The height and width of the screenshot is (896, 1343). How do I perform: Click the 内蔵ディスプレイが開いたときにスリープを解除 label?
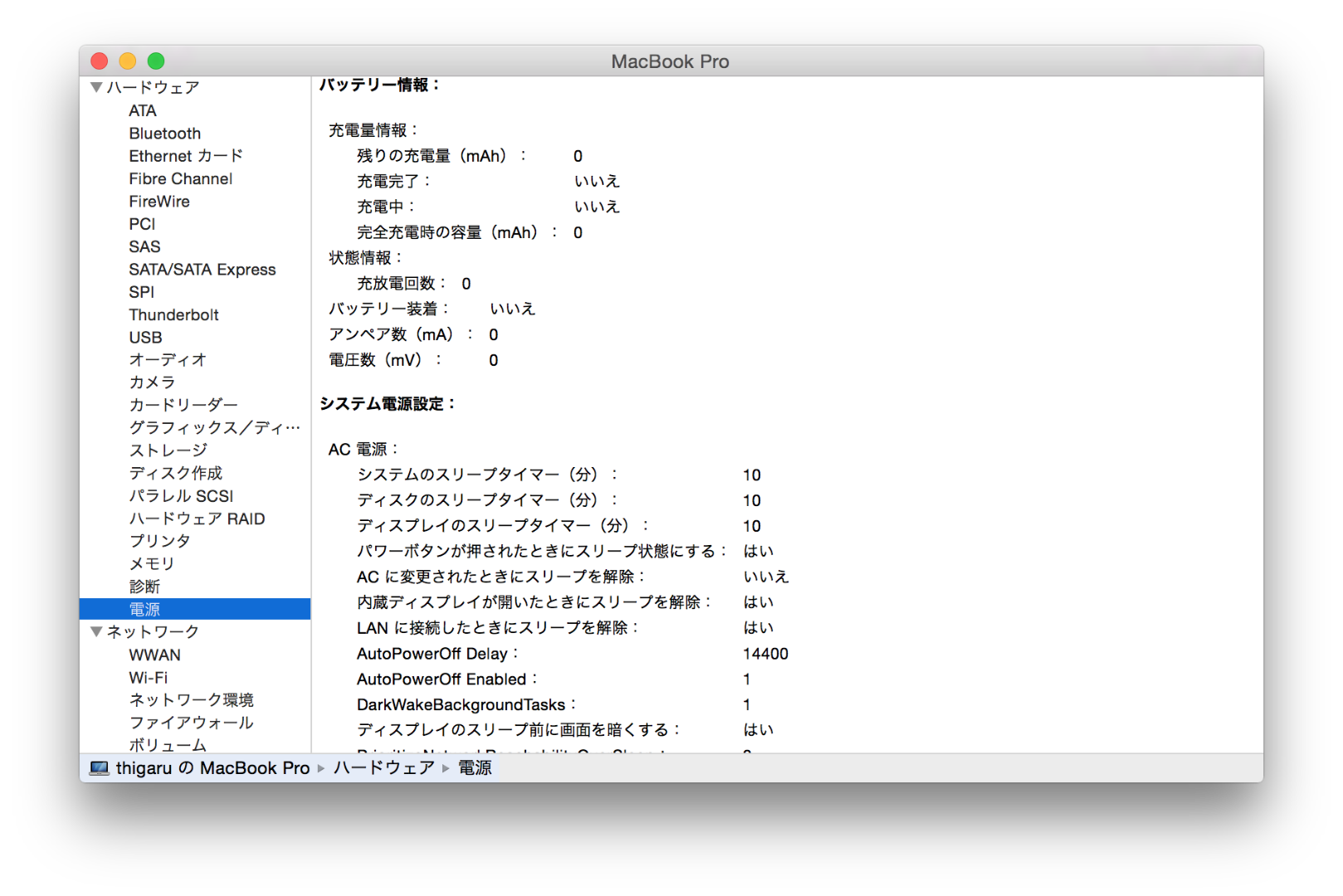tap(535, 602)
